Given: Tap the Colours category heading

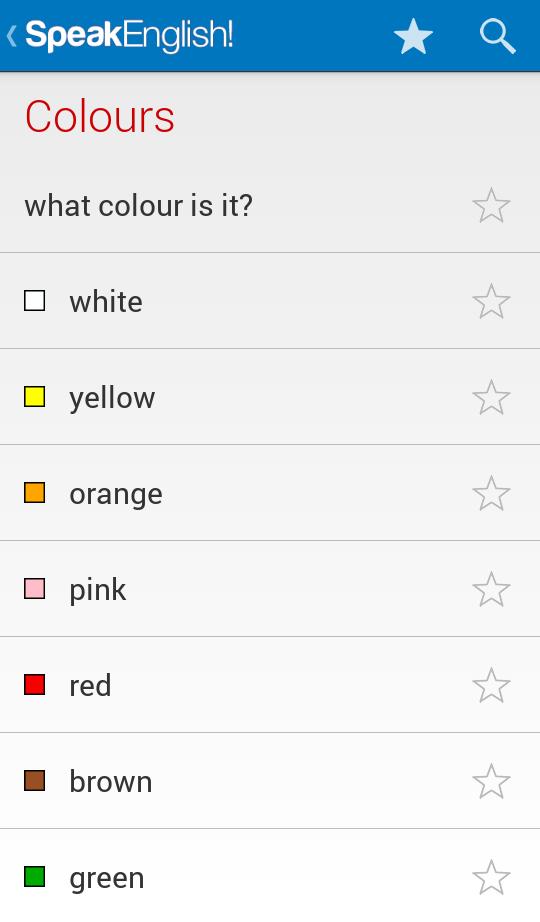Looking at the screenshot, I should tap(99, 116).
